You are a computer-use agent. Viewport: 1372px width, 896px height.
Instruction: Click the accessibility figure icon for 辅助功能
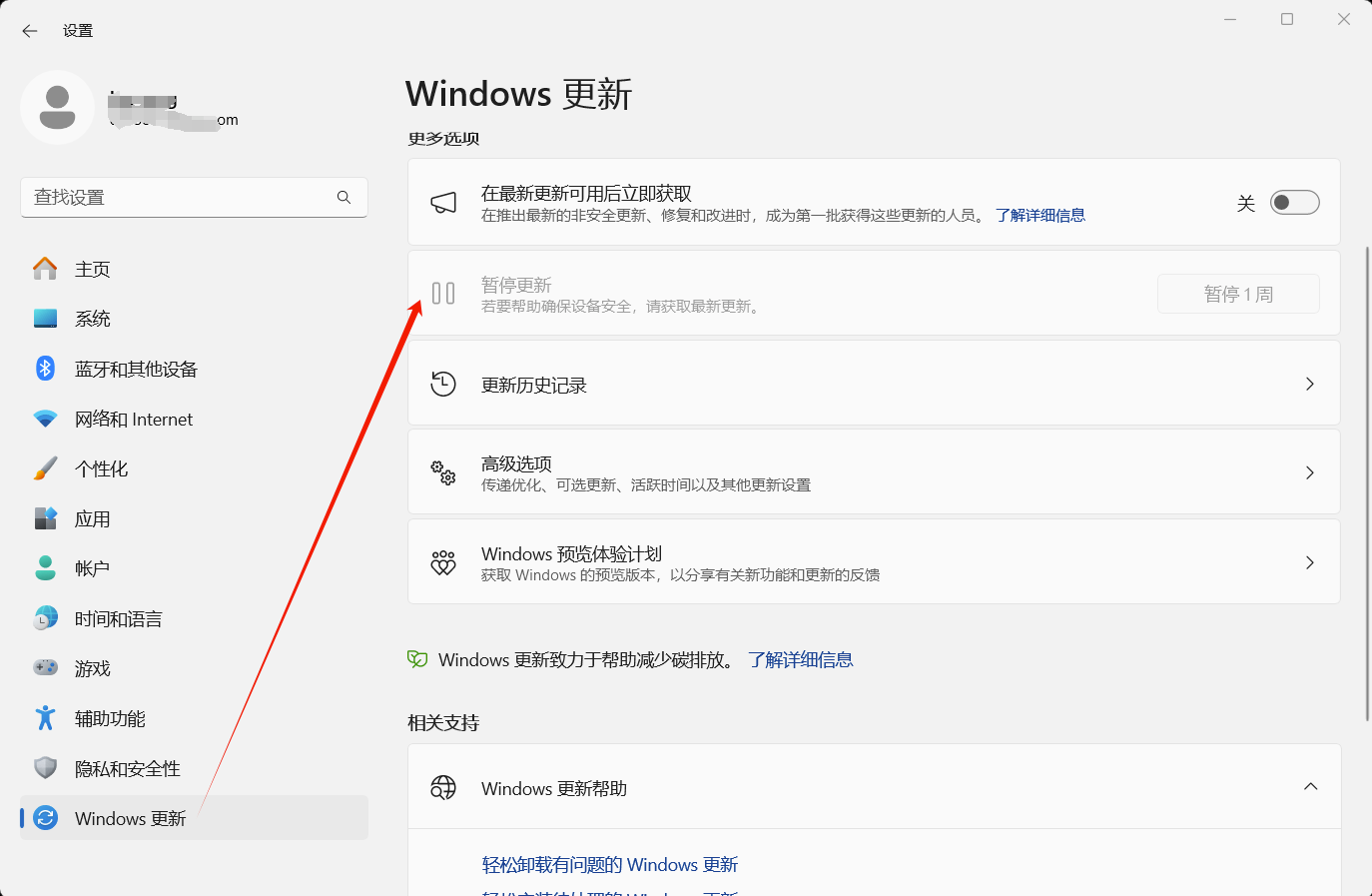(x=45, y=718)
